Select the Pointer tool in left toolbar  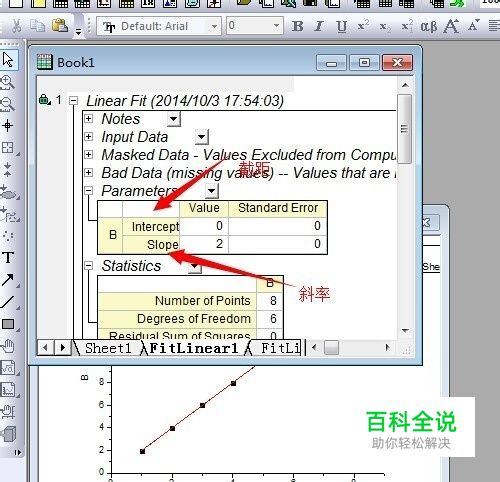tap(8, 60)
